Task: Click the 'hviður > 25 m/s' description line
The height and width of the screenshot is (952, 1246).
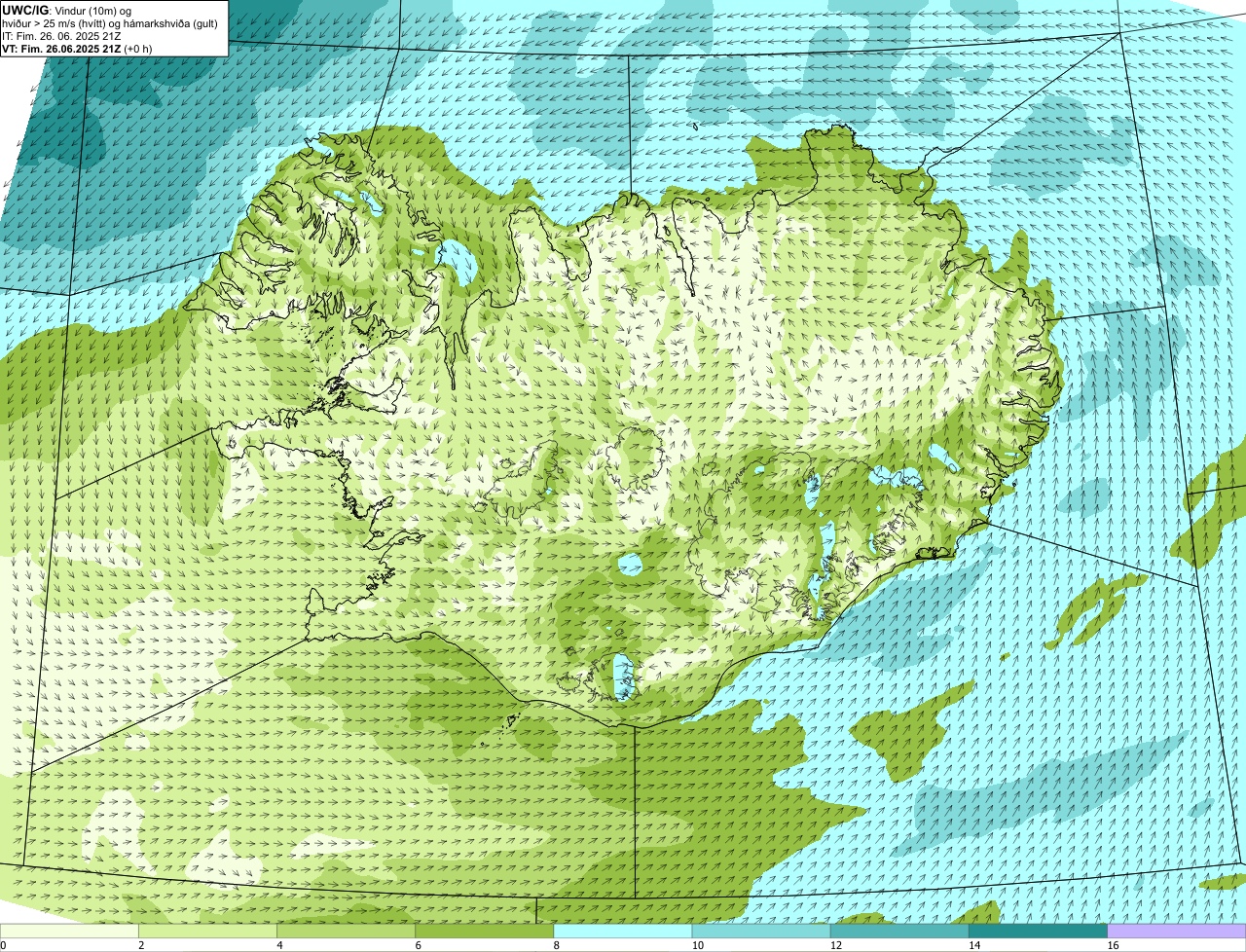Action: (110, 23)
